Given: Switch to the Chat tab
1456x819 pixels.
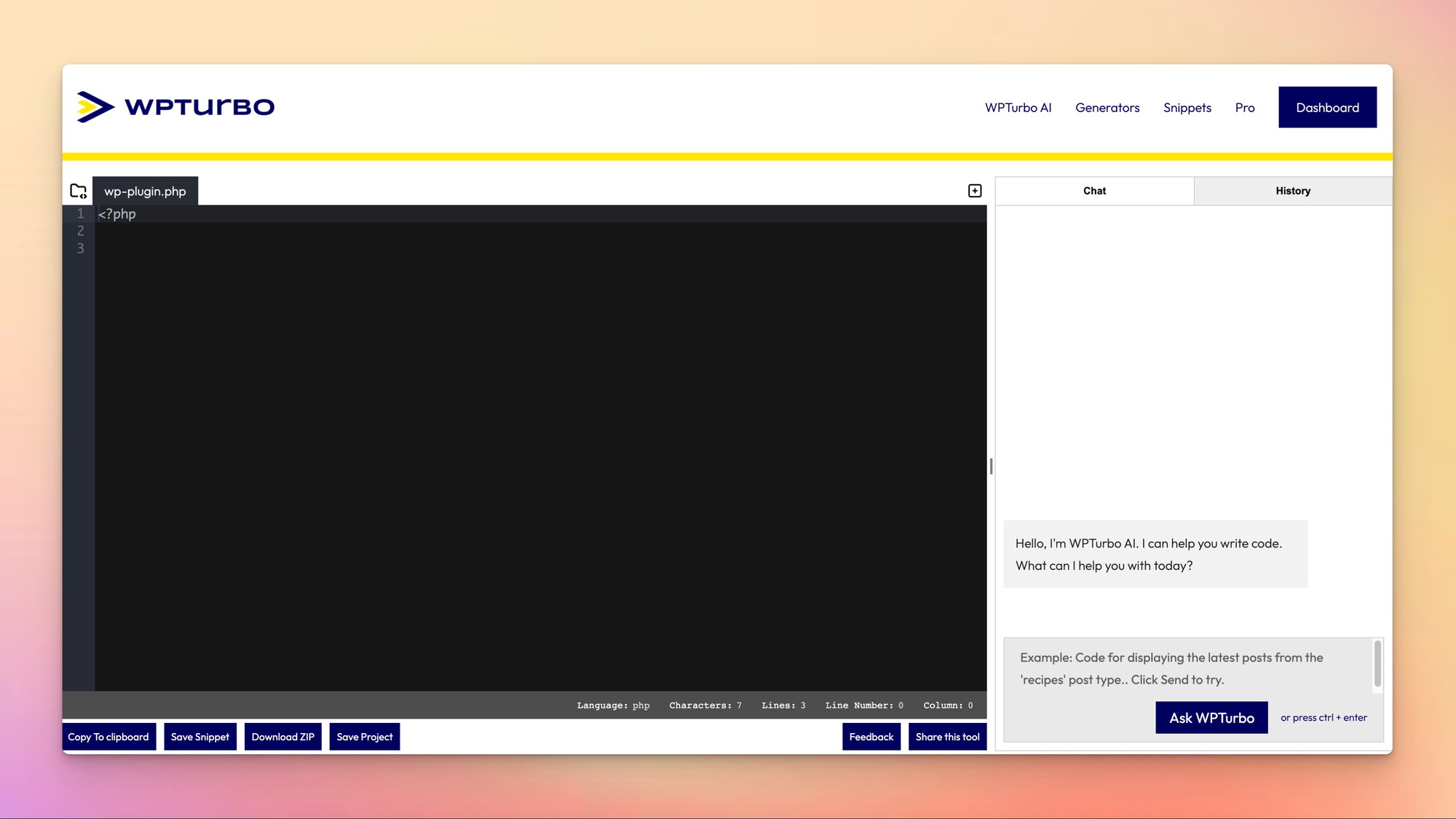Looking at the screenshot, I should coord(1094,190).
